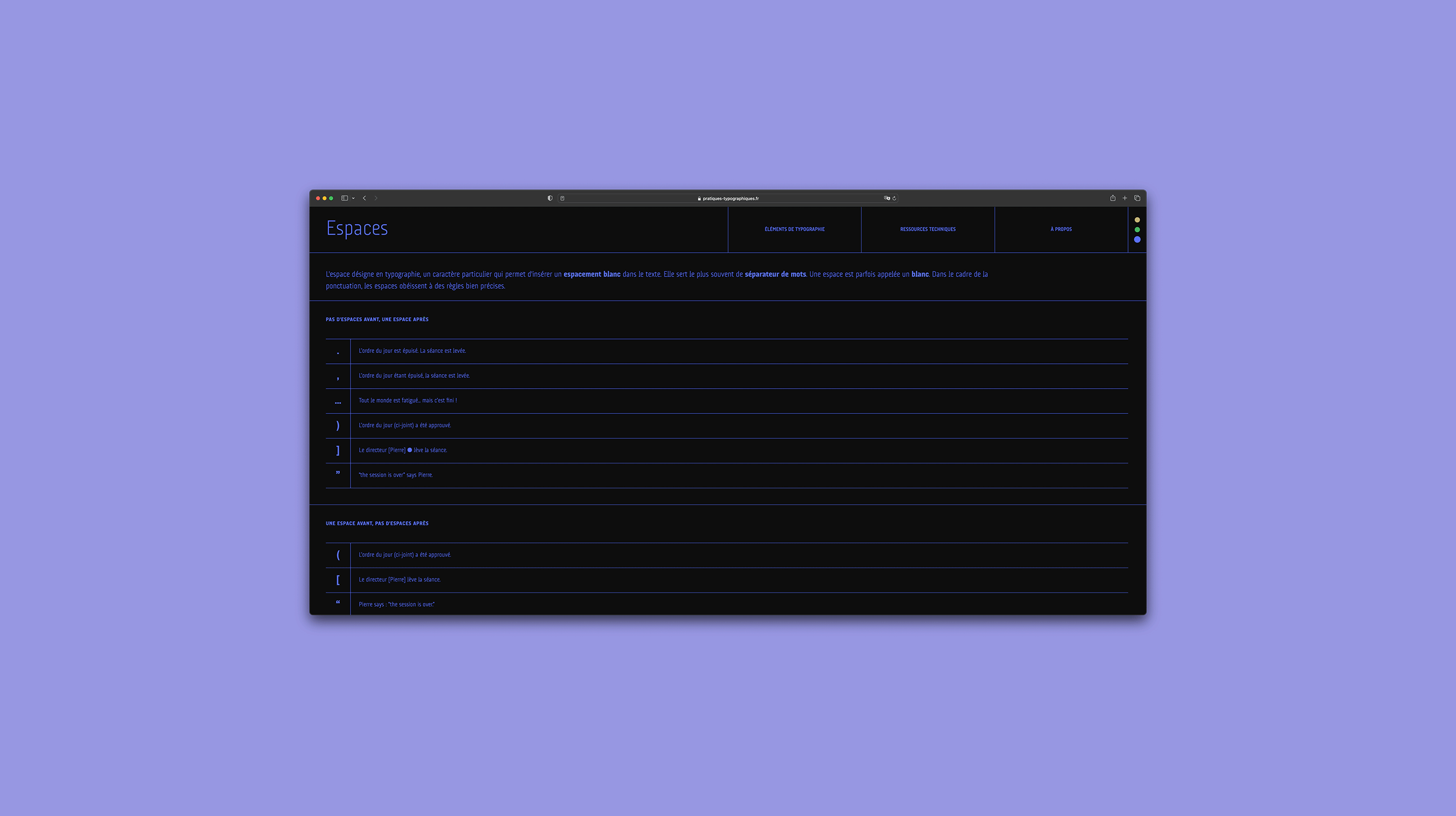This screenshot has height=816, width=1456.
Task: Click the Espaces page title
Action: (357, 229)
